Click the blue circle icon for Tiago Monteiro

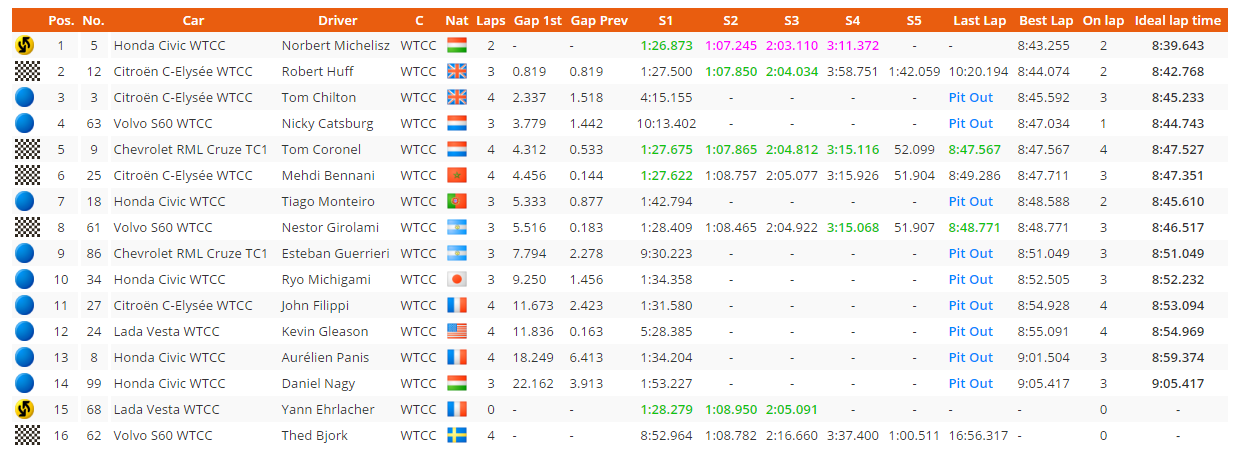coord(25,202)
